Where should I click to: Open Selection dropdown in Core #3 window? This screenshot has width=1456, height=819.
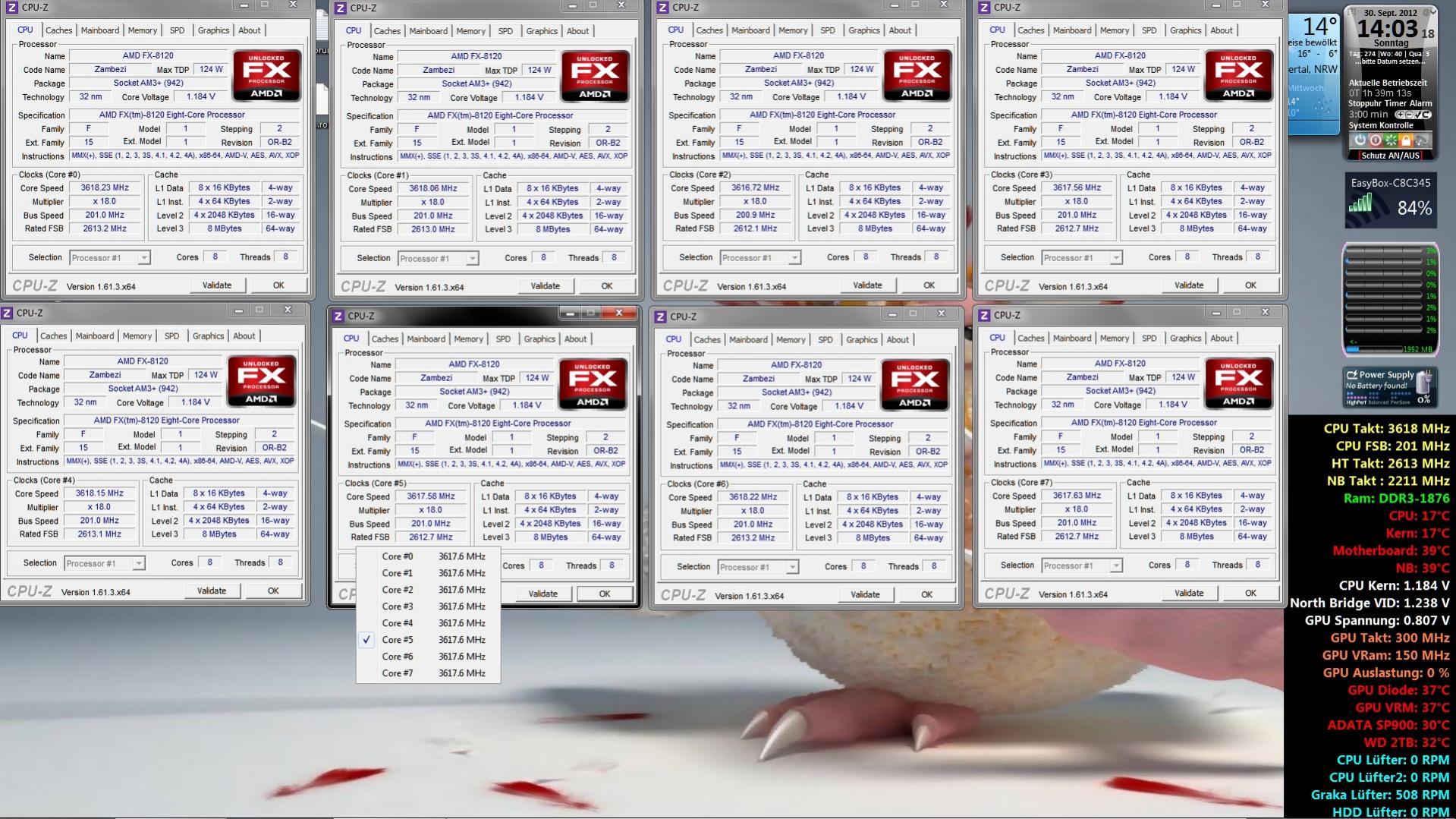tap(1082, 258)
